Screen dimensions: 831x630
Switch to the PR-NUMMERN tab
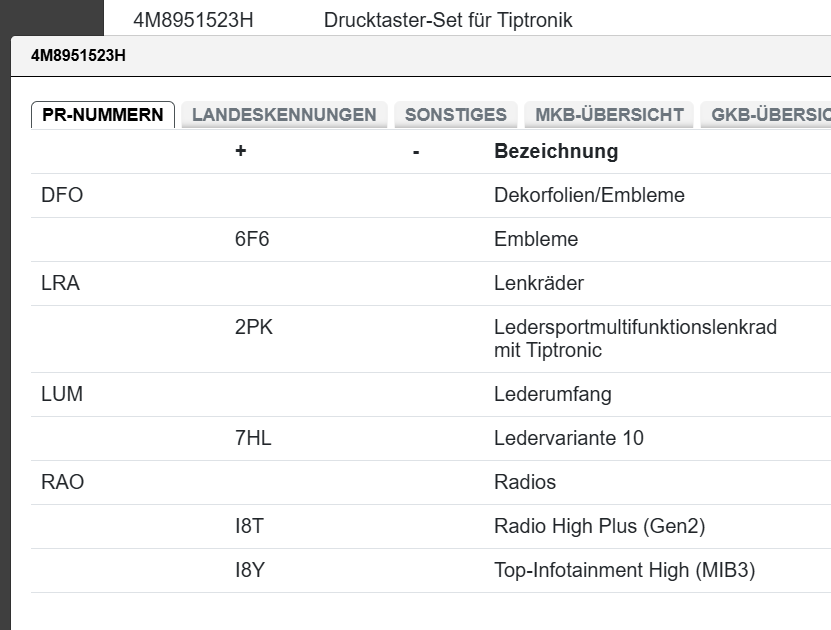point(103,115)
